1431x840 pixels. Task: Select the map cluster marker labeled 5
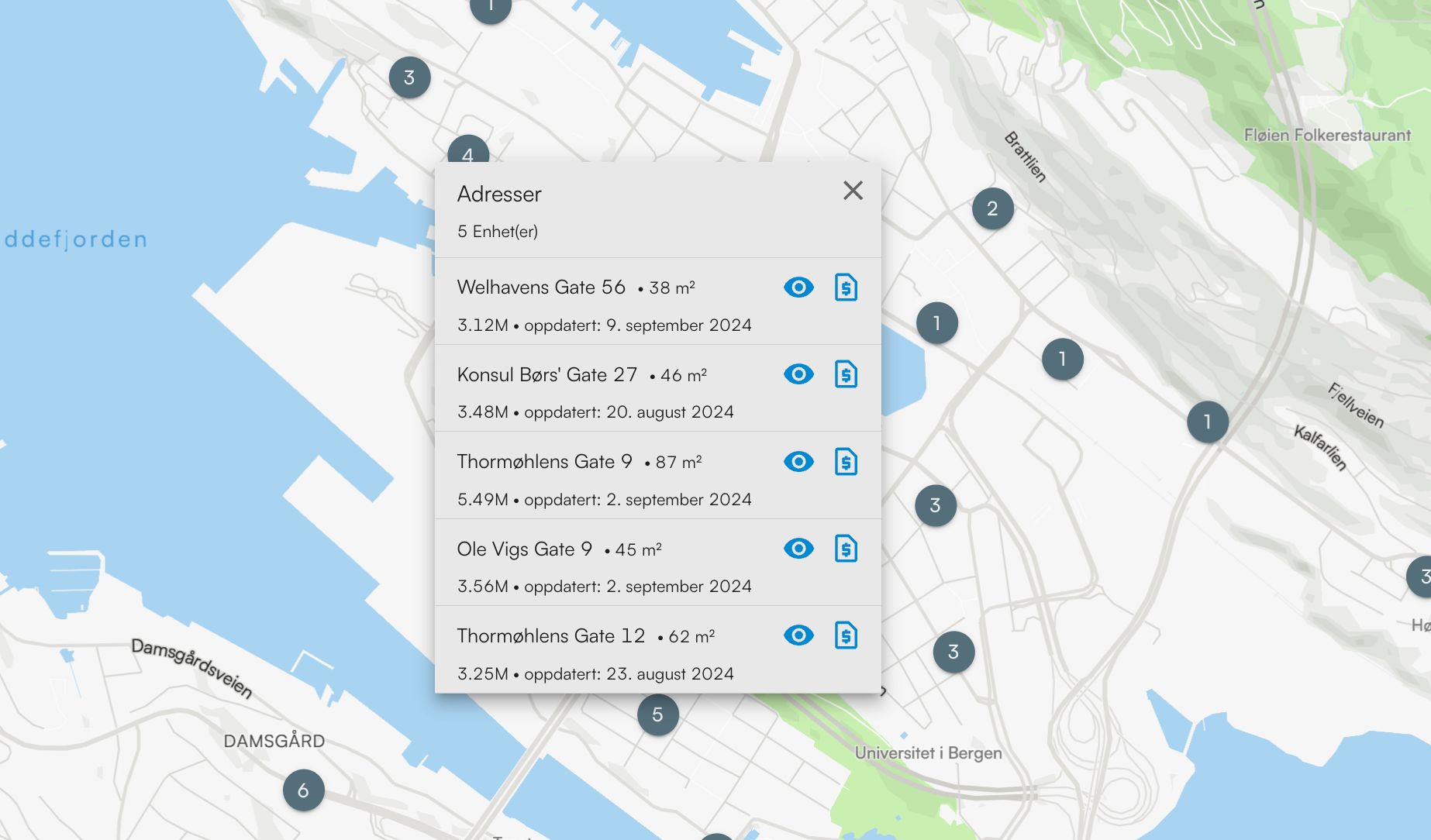657,714
